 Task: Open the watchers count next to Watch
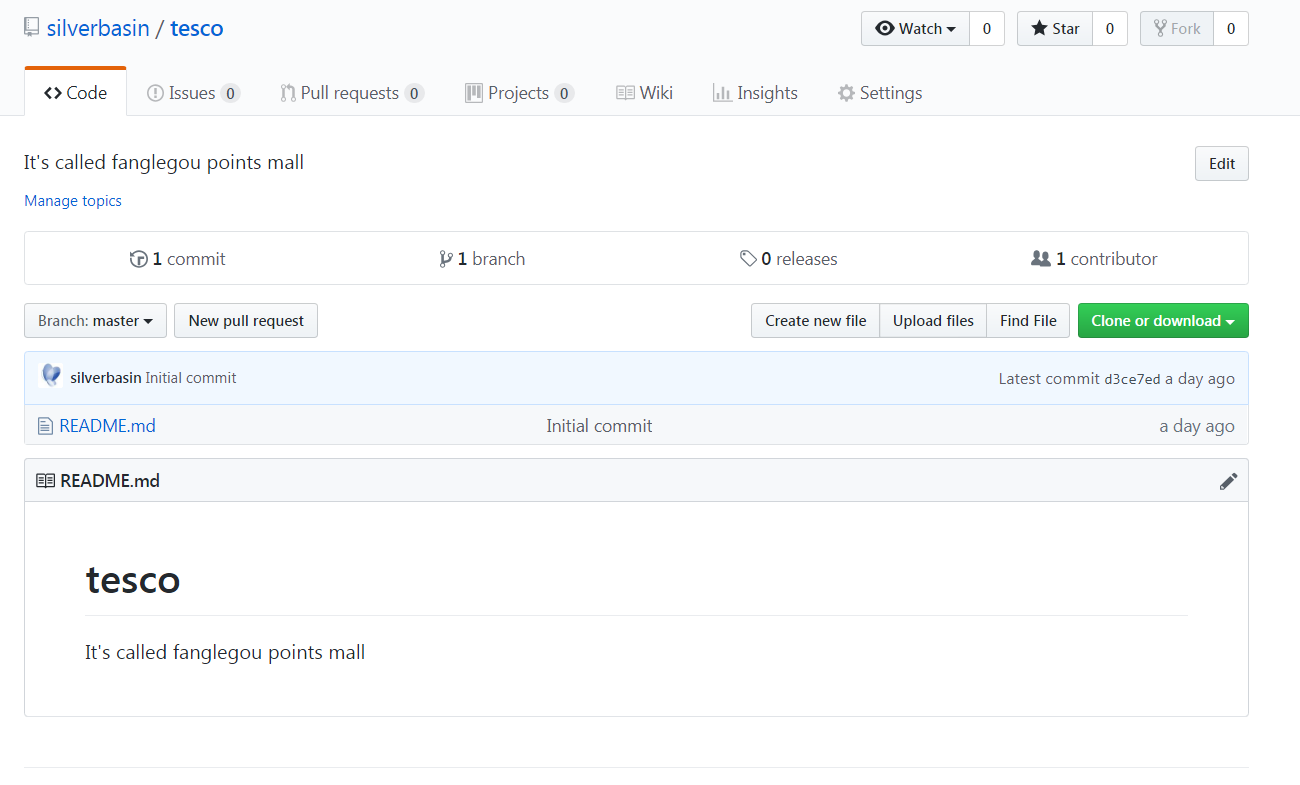point(987,29)
